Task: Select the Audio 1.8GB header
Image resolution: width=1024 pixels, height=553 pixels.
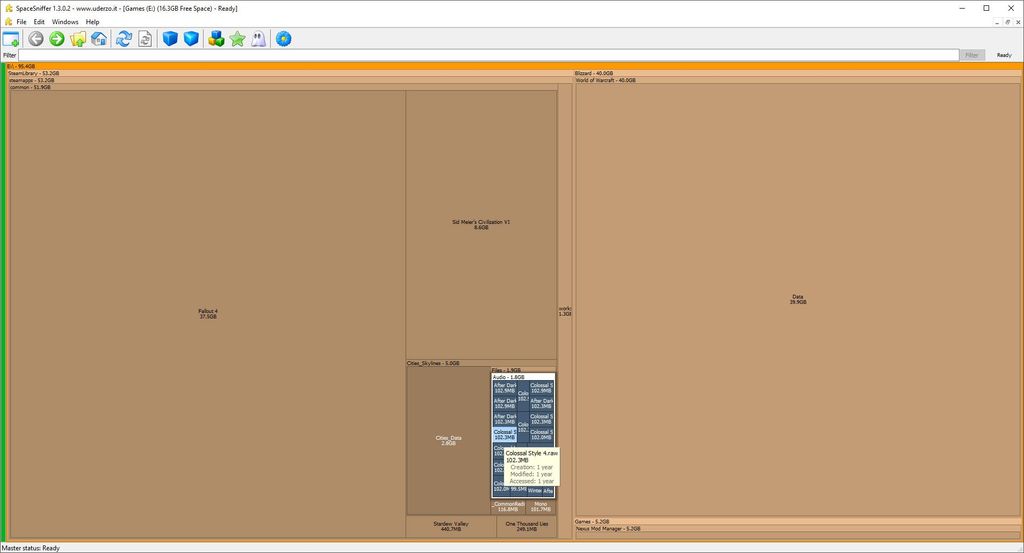Action: coord(523,377)
